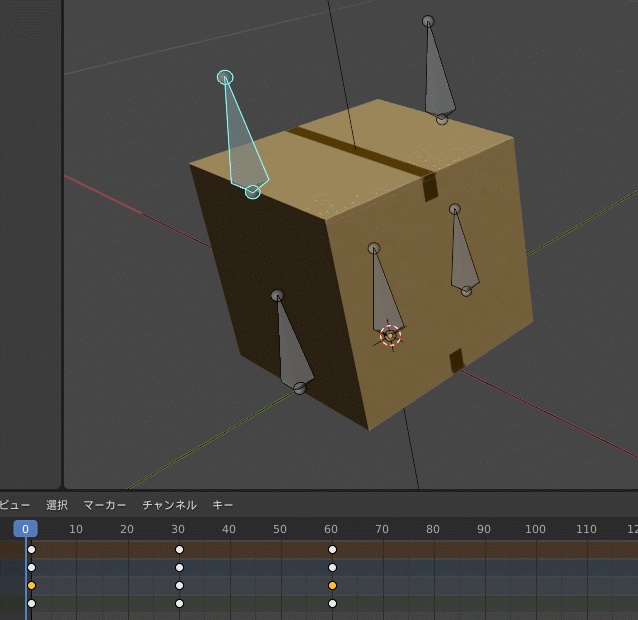
Task: Select the bone on the box's dark left face
Action: pos(291,348)
